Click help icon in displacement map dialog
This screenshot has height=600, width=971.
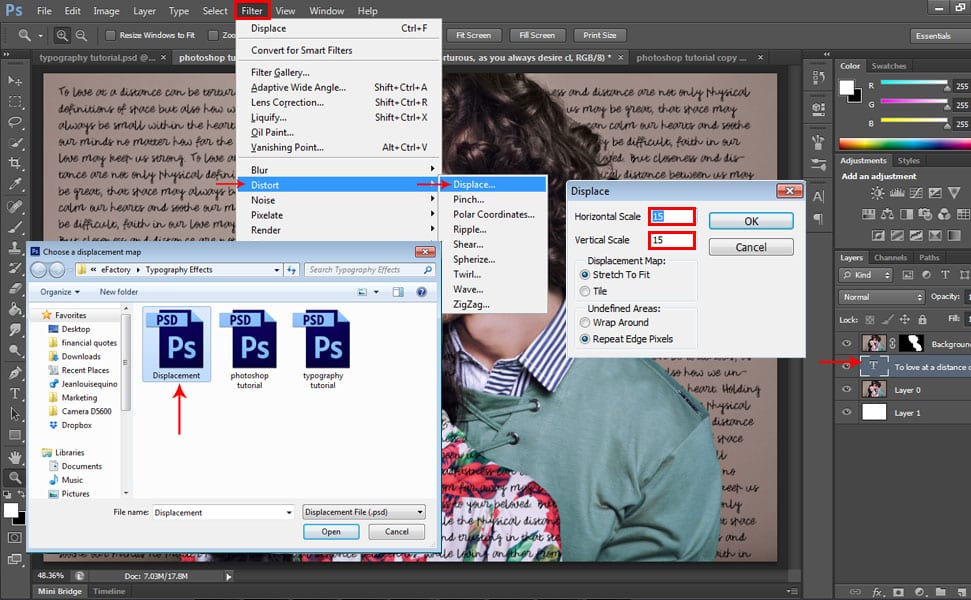[x=421, y=292]
